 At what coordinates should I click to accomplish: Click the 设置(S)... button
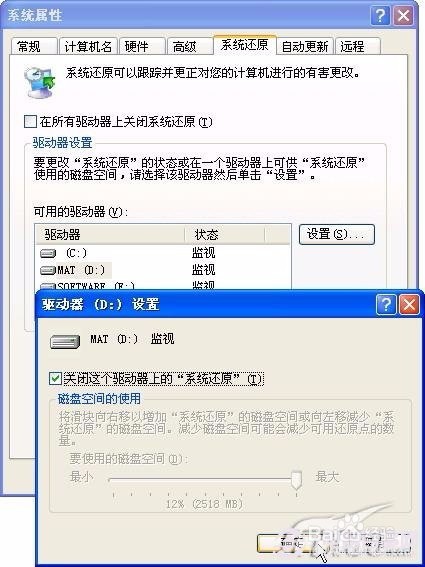337,234
